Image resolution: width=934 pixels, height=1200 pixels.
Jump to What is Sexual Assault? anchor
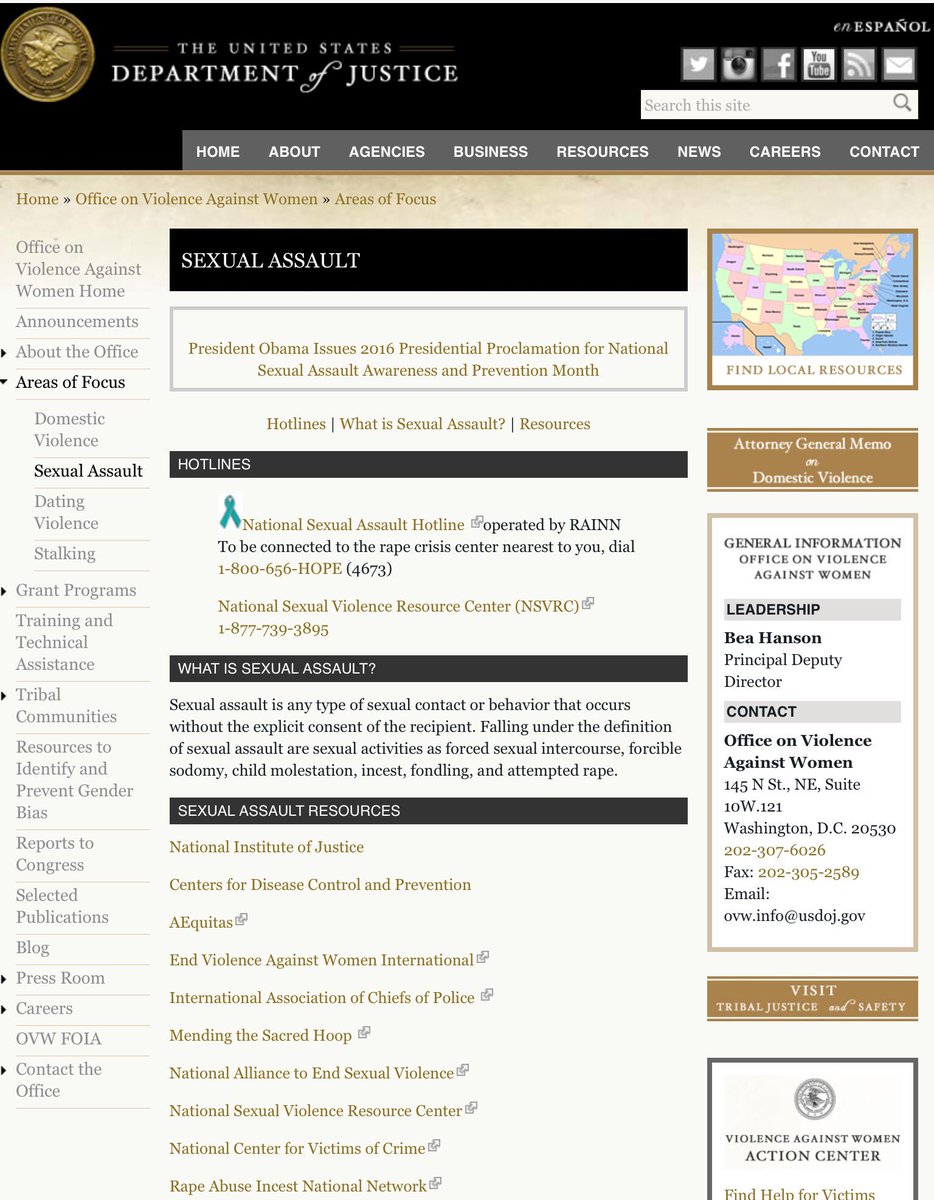422,424
